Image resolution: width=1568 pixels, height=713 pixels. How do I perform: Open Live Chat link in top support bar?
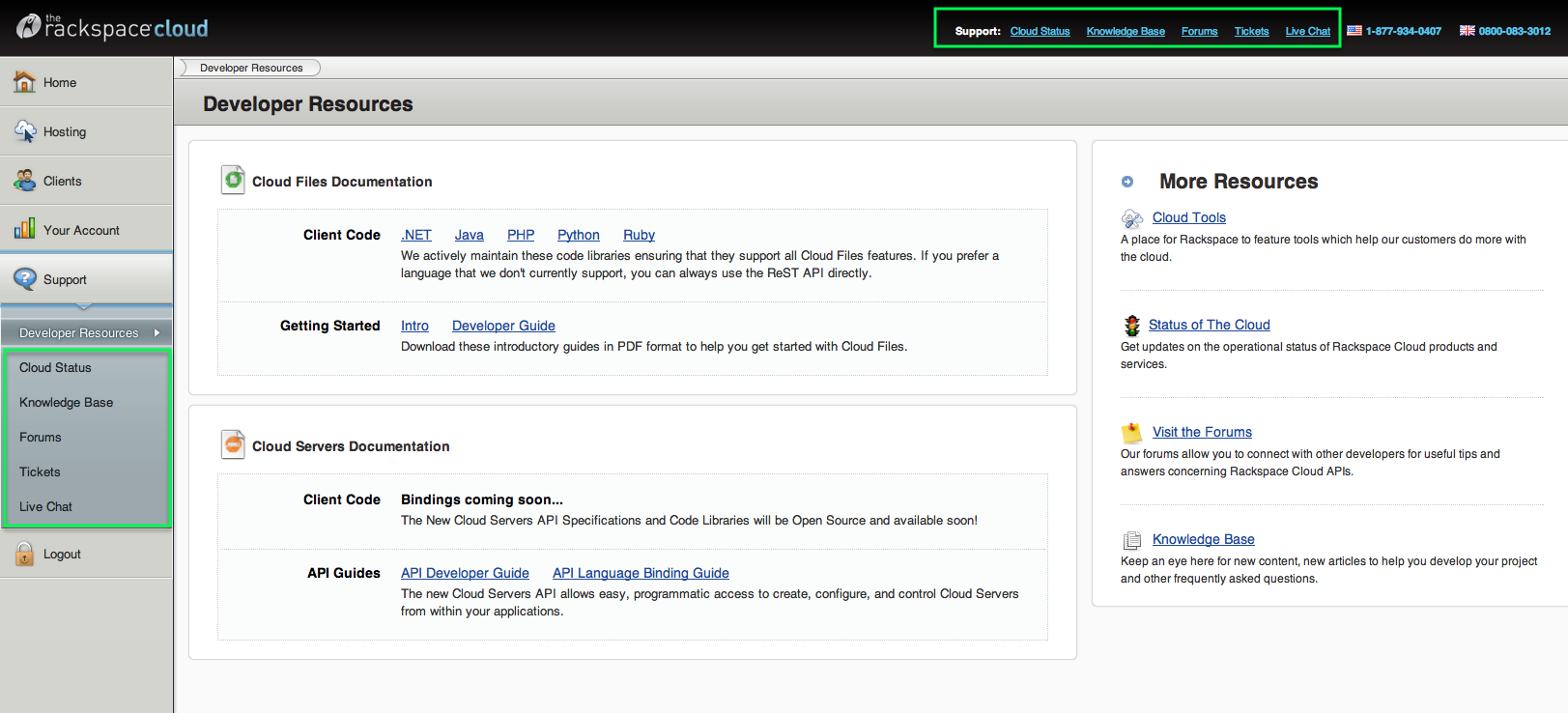1307,31
